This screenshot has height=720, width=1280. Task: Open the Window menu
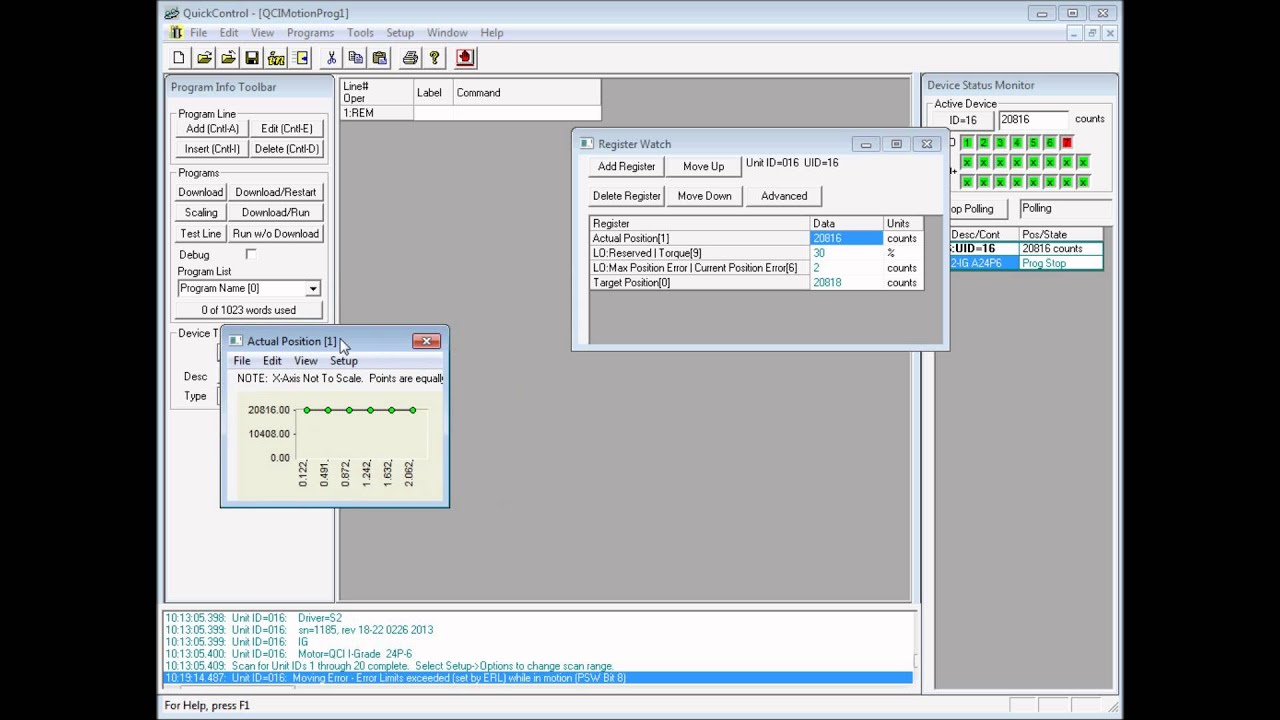tap(447, 33)
